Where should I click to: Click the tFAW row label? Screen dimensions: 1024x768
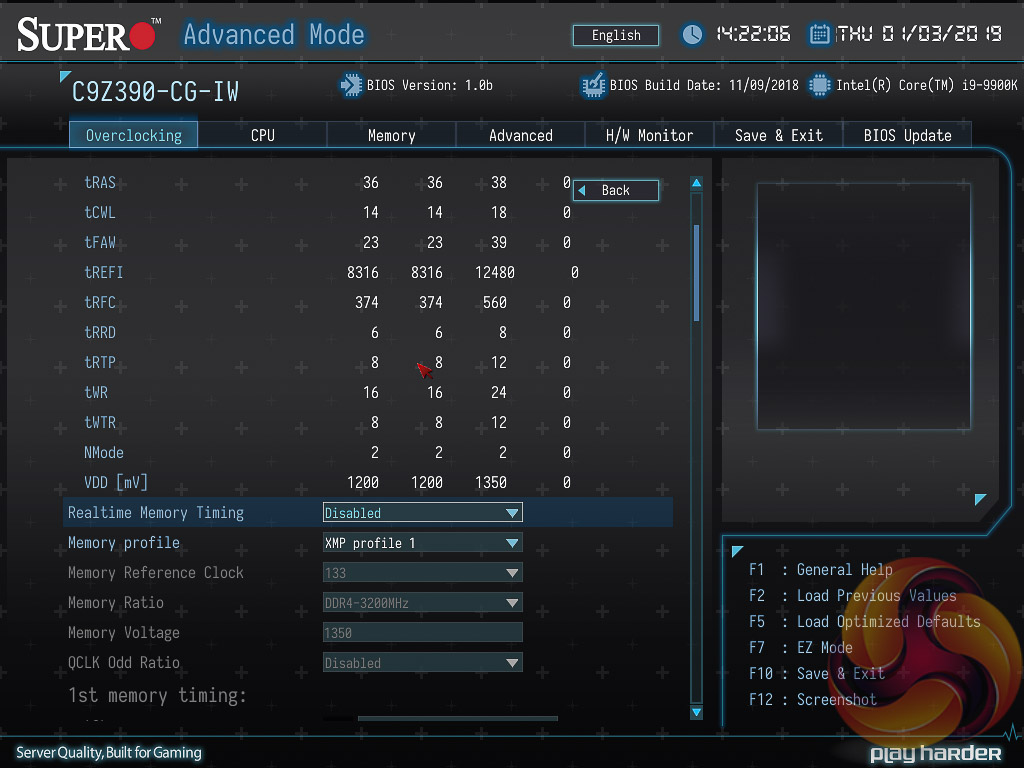(x=99, y=242)
